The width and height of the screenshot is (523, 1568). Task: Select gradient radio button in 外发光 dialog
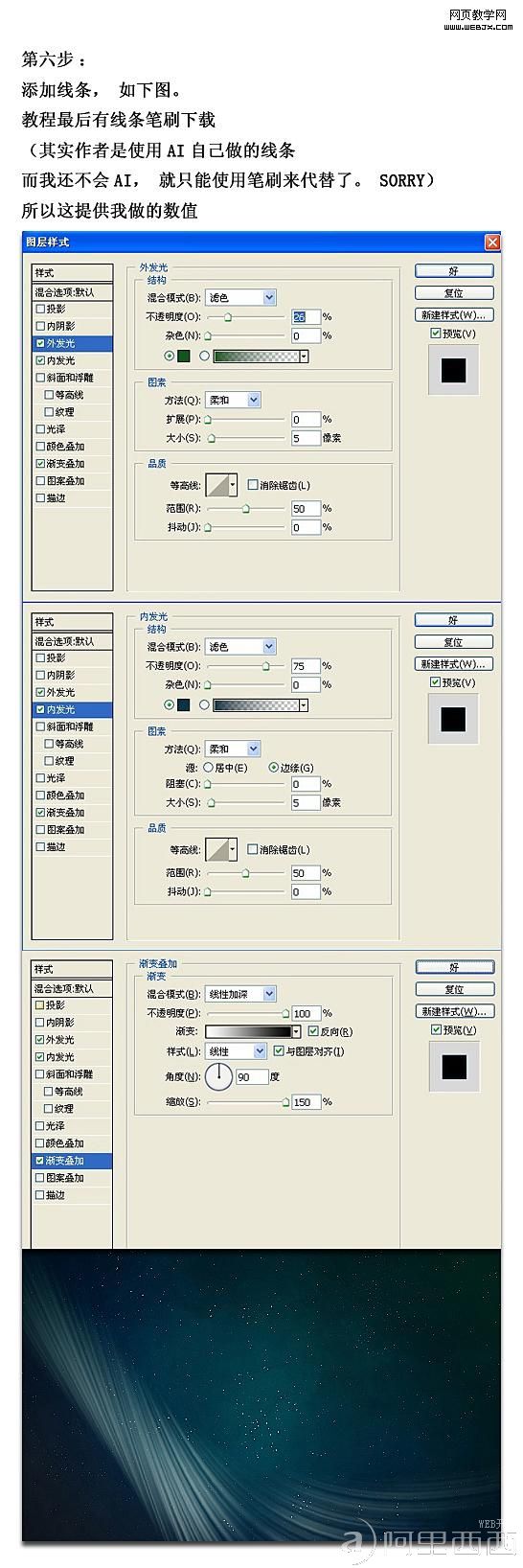(204, 356)
